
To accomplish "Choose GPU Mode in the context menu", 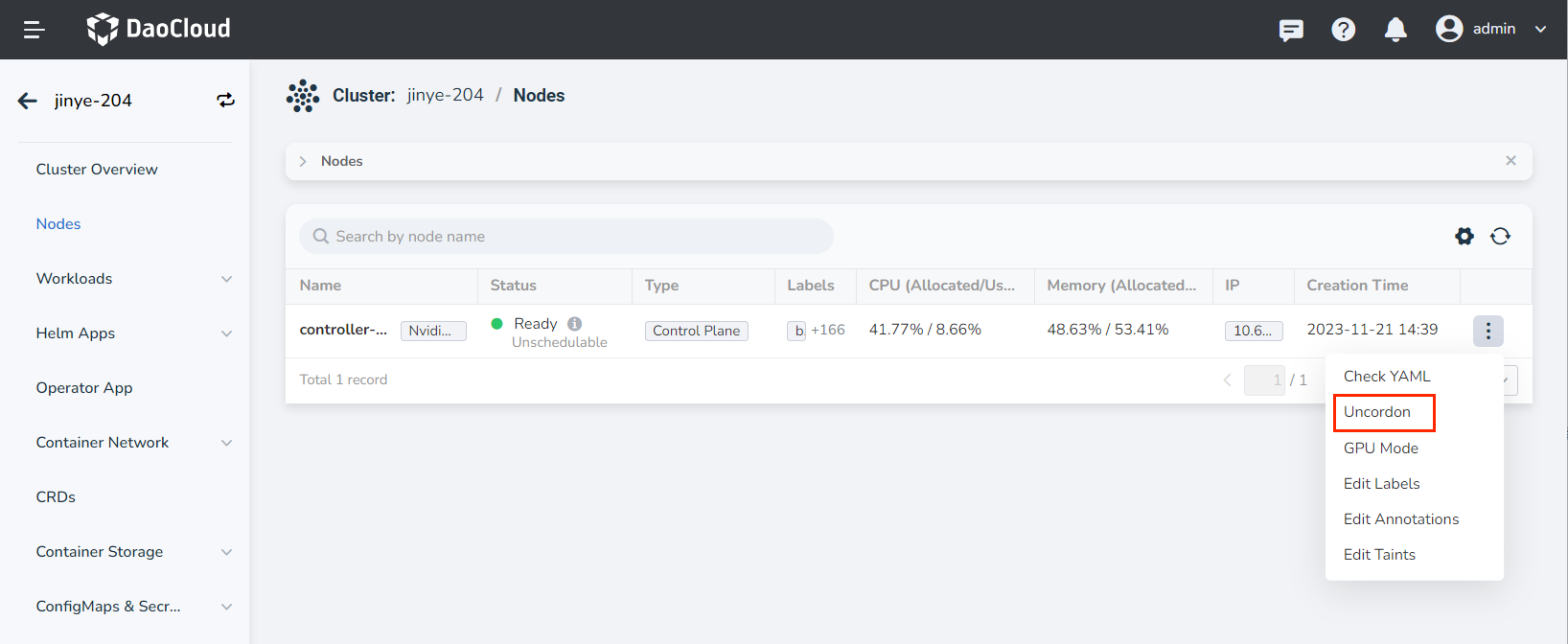I will [x=1380, y=448].
